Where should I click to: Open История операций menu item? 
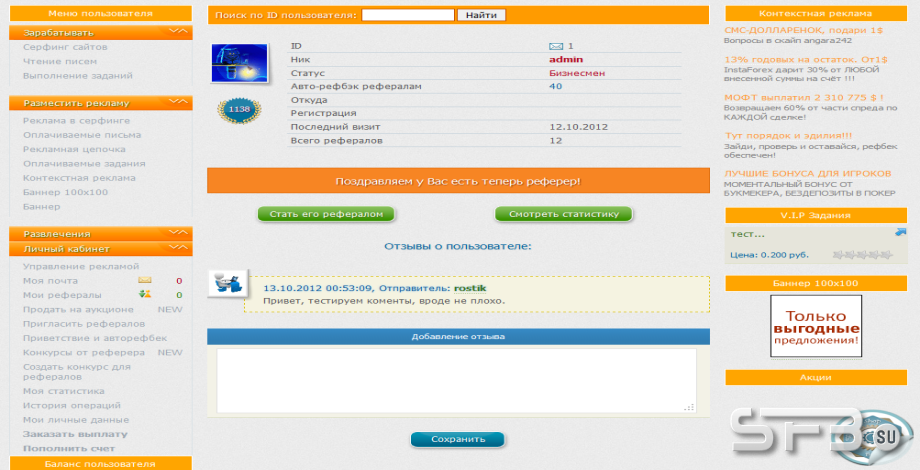point(72,405)
